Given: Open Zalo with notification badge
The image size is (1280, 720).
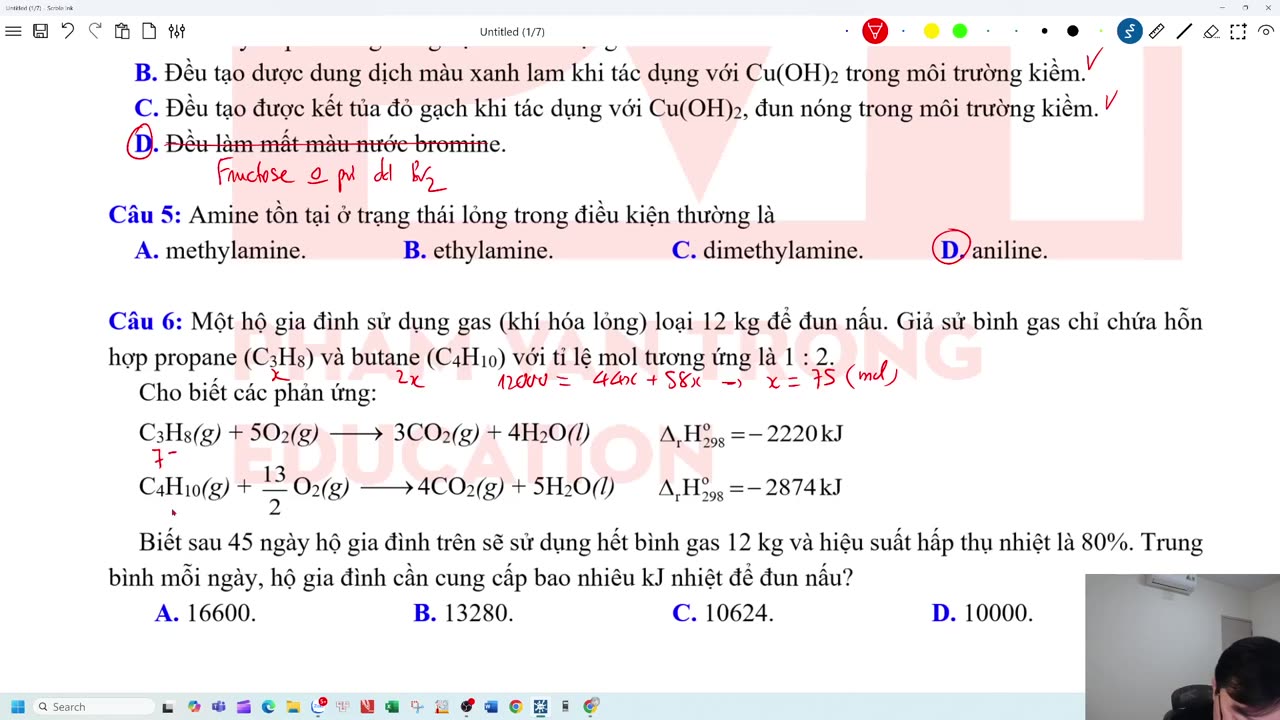Looking at the screenshot, I should 318,706.
